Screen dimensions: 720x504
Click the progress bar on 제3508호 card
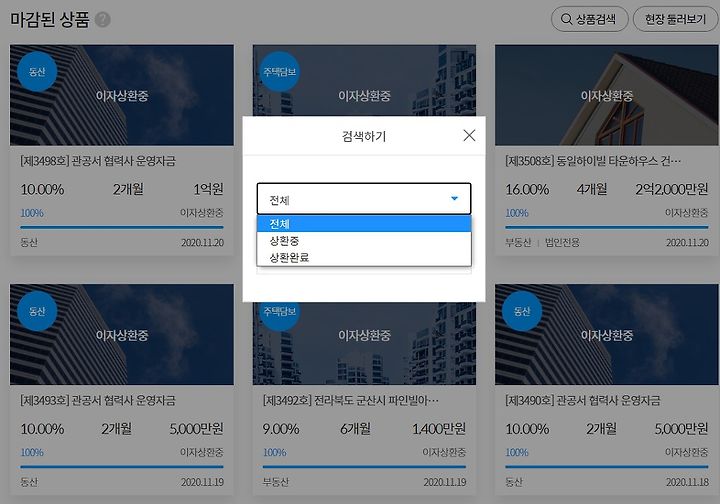(x=607, y=227)
